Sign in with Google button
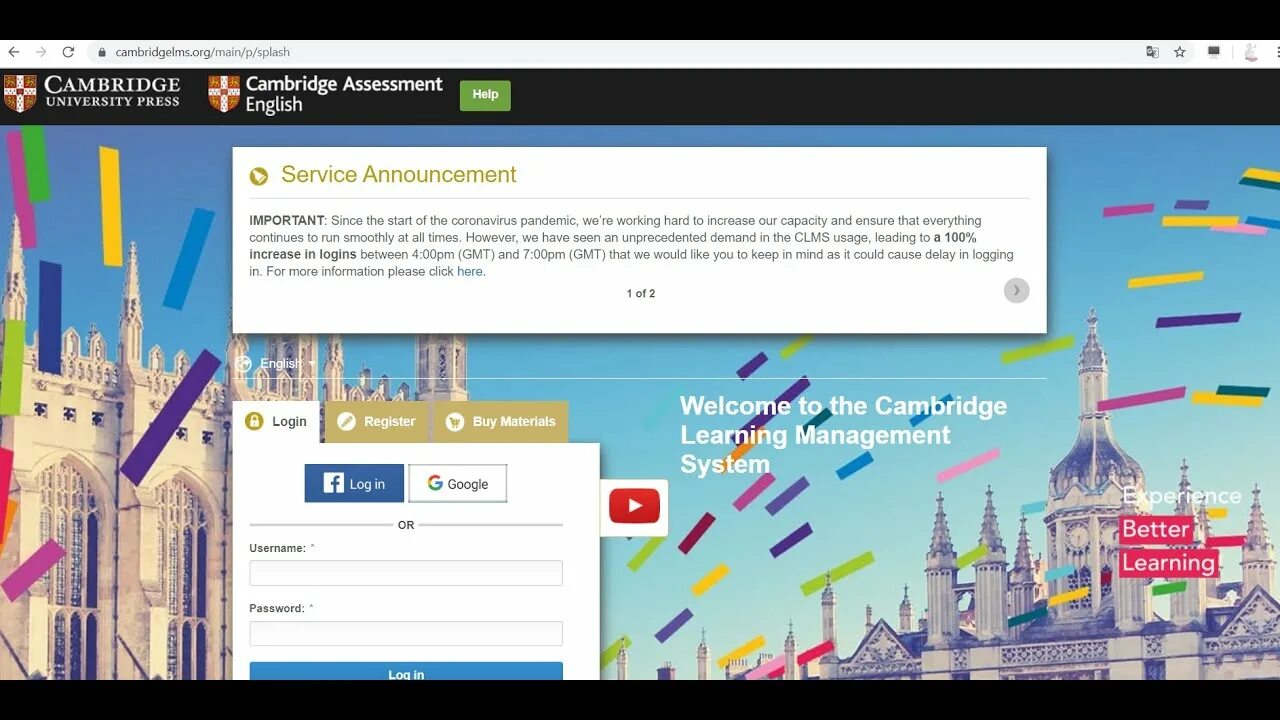 [457, 483]
